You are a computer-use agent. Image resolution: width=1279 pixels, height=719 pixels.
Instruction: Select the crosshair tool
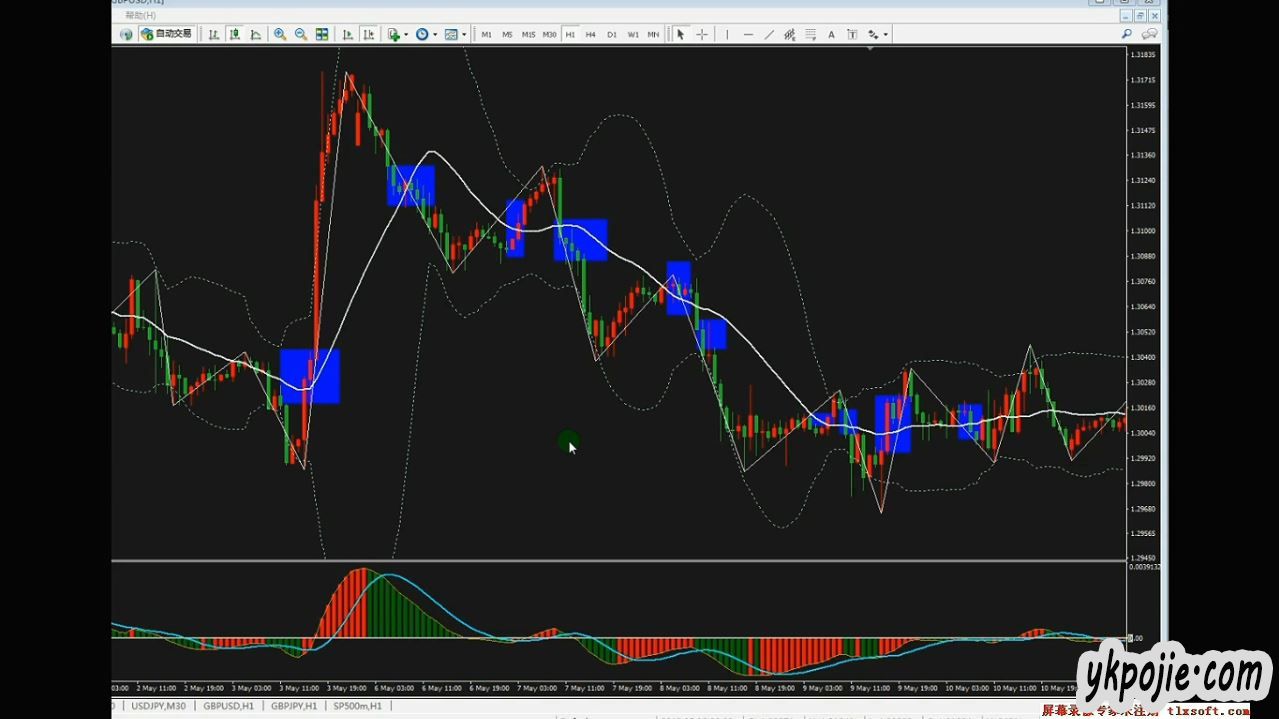[701, 34]
